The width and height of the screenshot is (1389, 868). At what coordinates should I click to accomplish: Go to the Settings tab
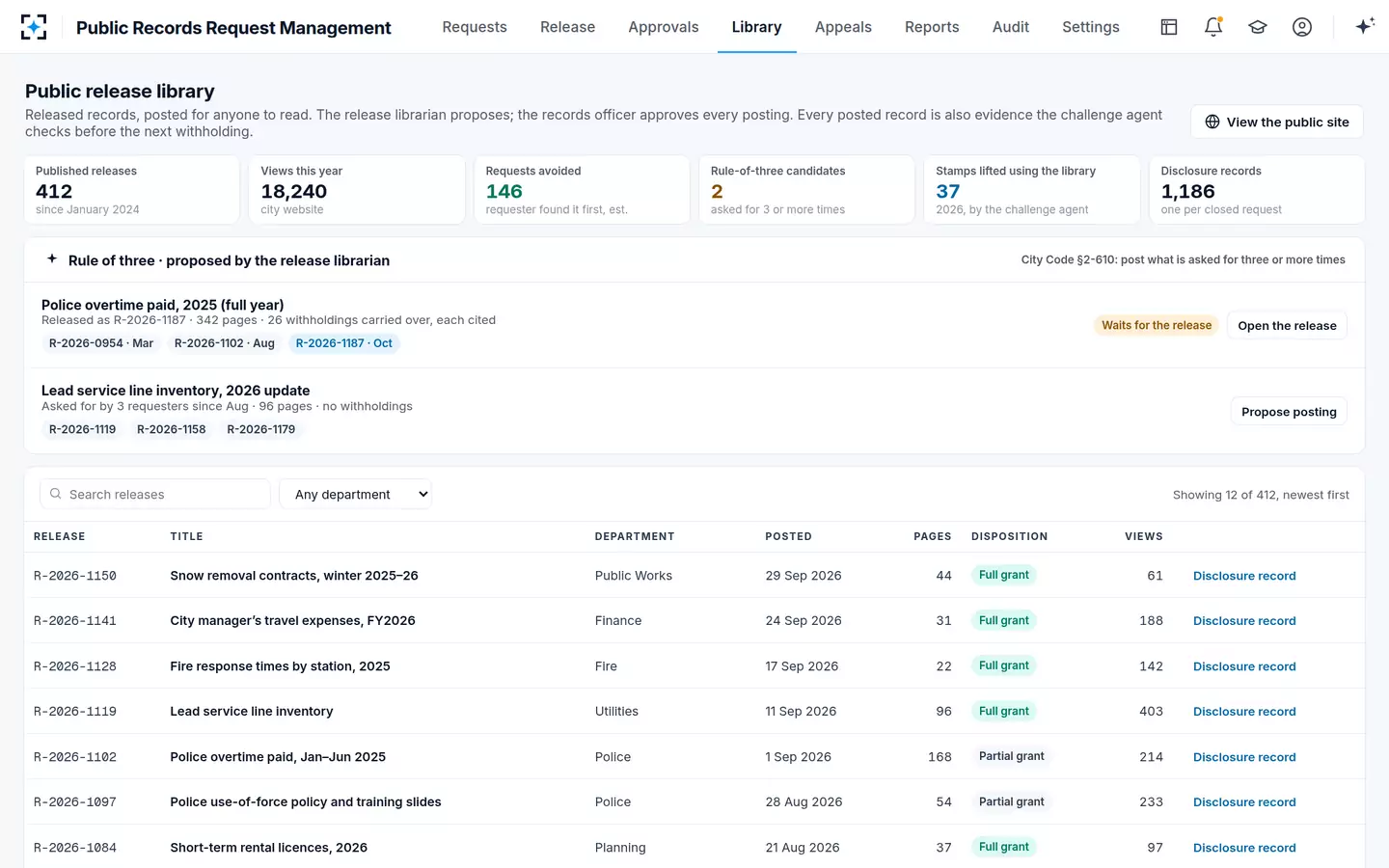[x=1091, y=27]
